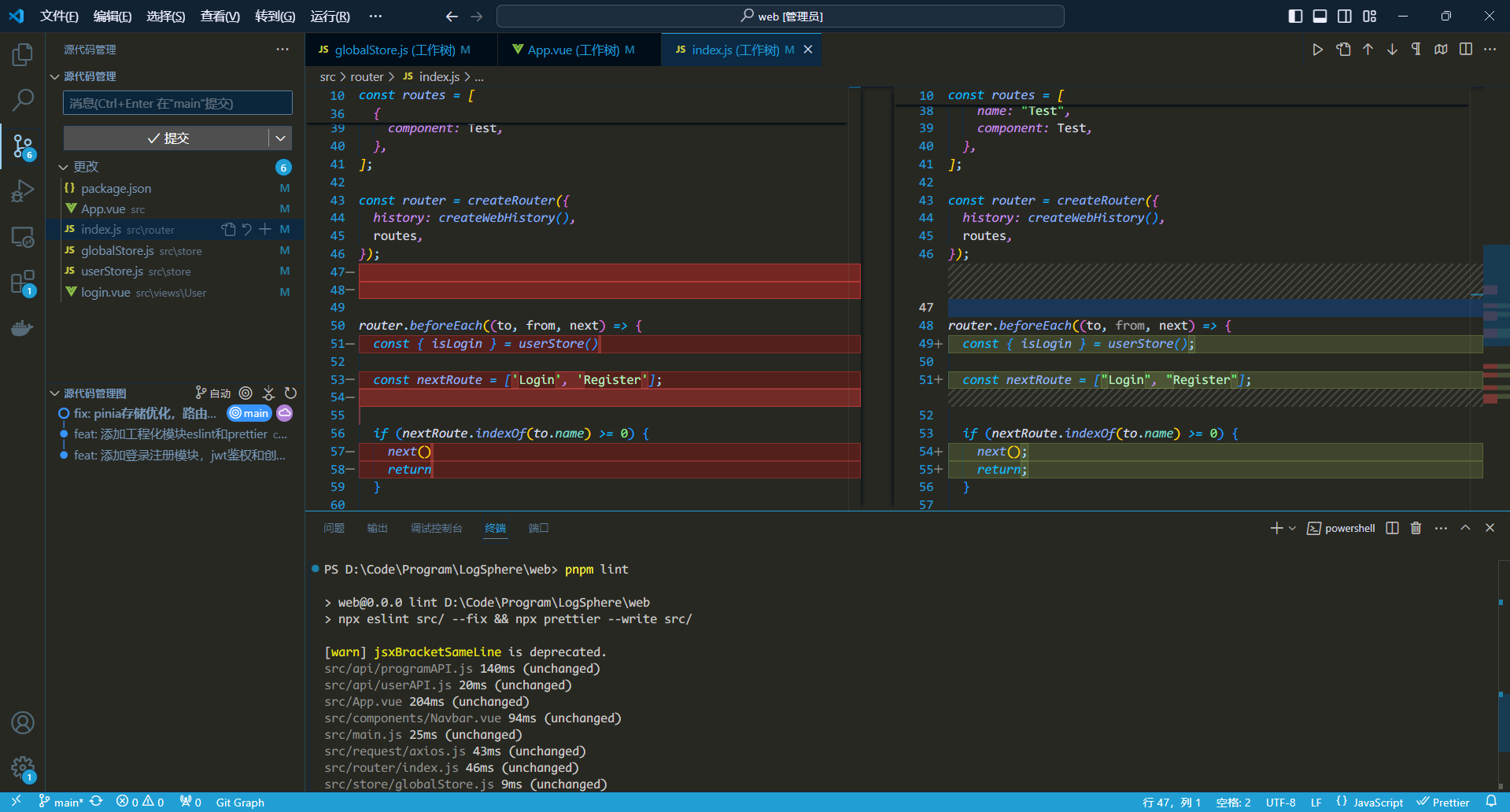This screenshot has width=1510, height=812.
Task: Click the Git Graph status bar button
Action: click(x=240, y=802)
